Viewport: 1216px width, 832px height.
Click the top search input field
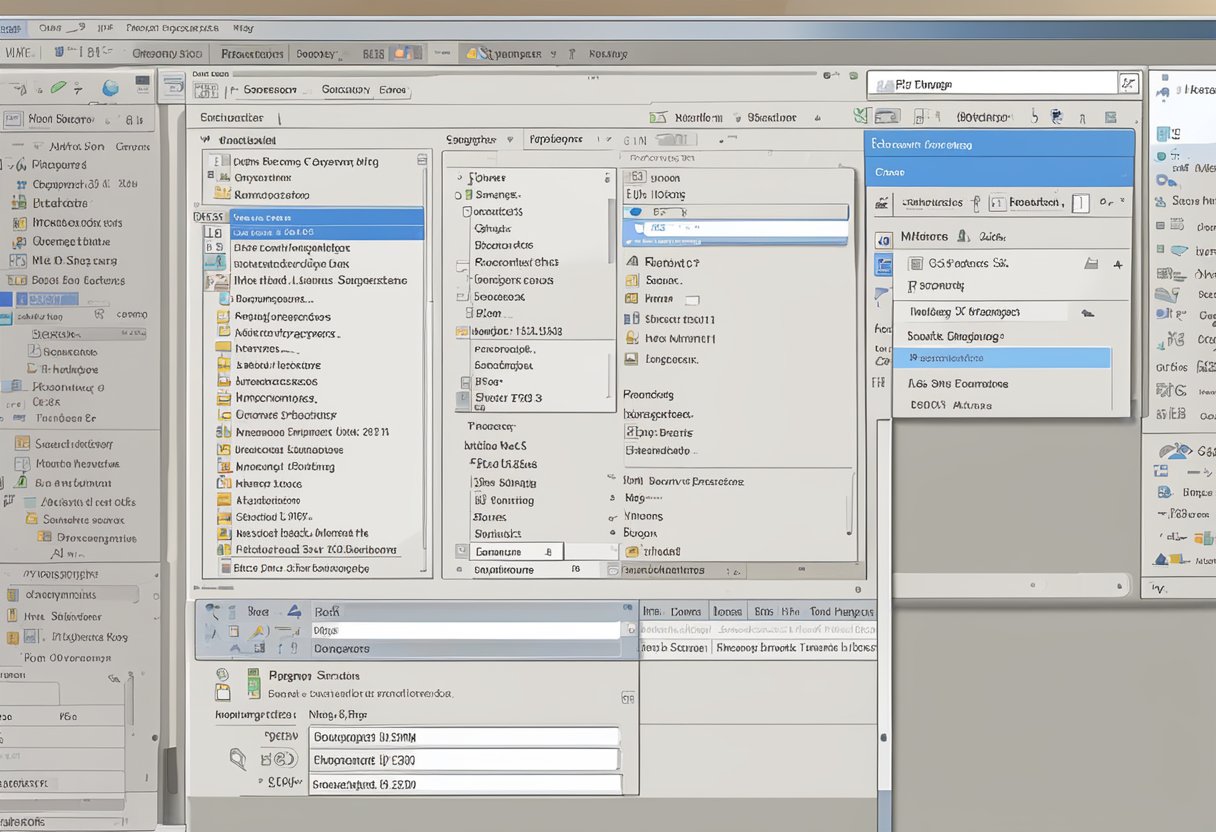[1000, 84]
